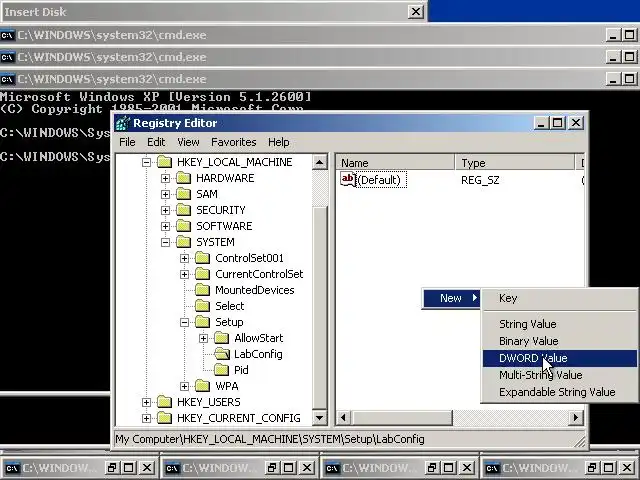640x480 pixels.
Task: Click the AllowStart folder icon
Action: pyautogui.click(x=222, y=338)
